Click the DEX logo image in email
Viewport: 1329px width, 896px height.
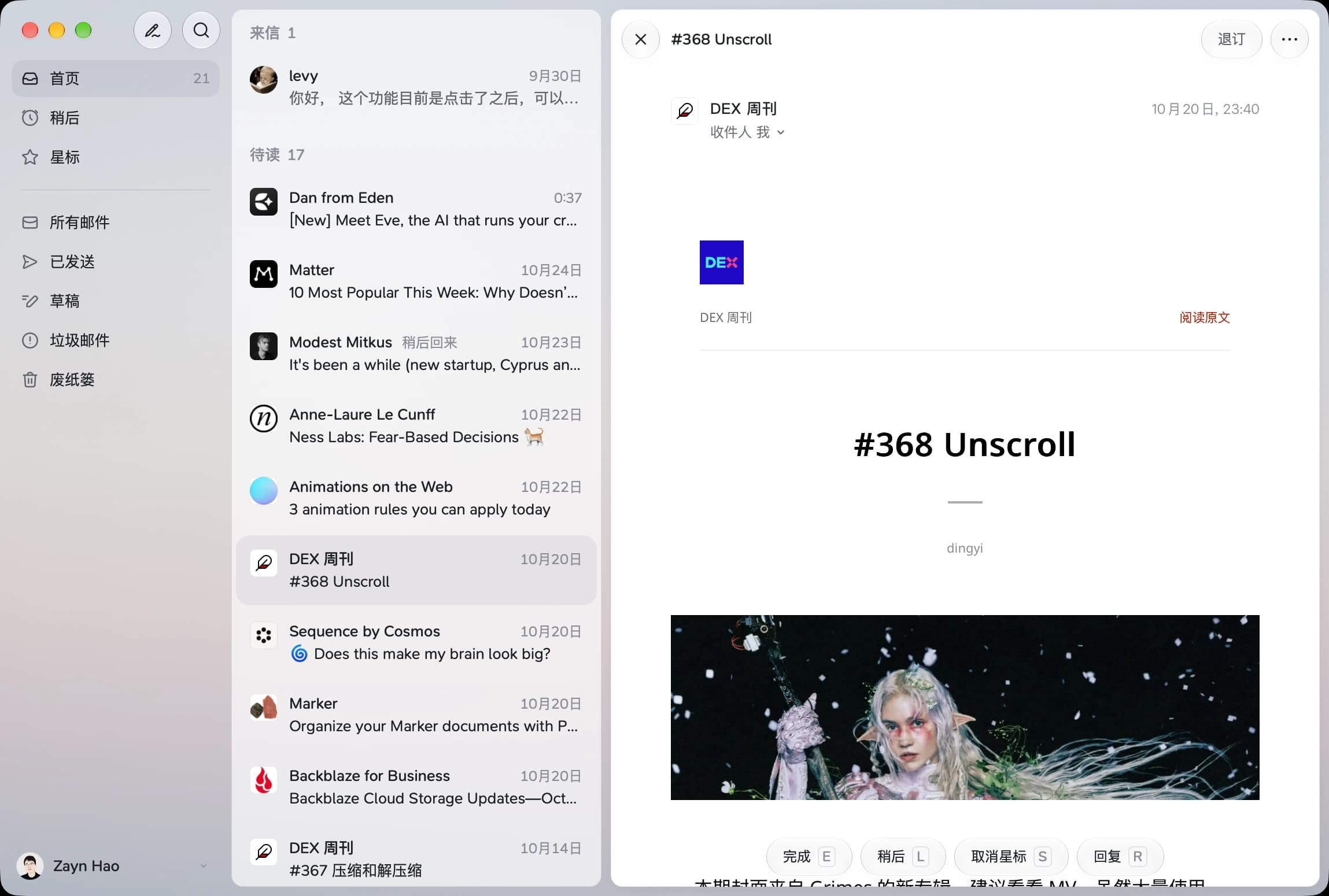722,262
